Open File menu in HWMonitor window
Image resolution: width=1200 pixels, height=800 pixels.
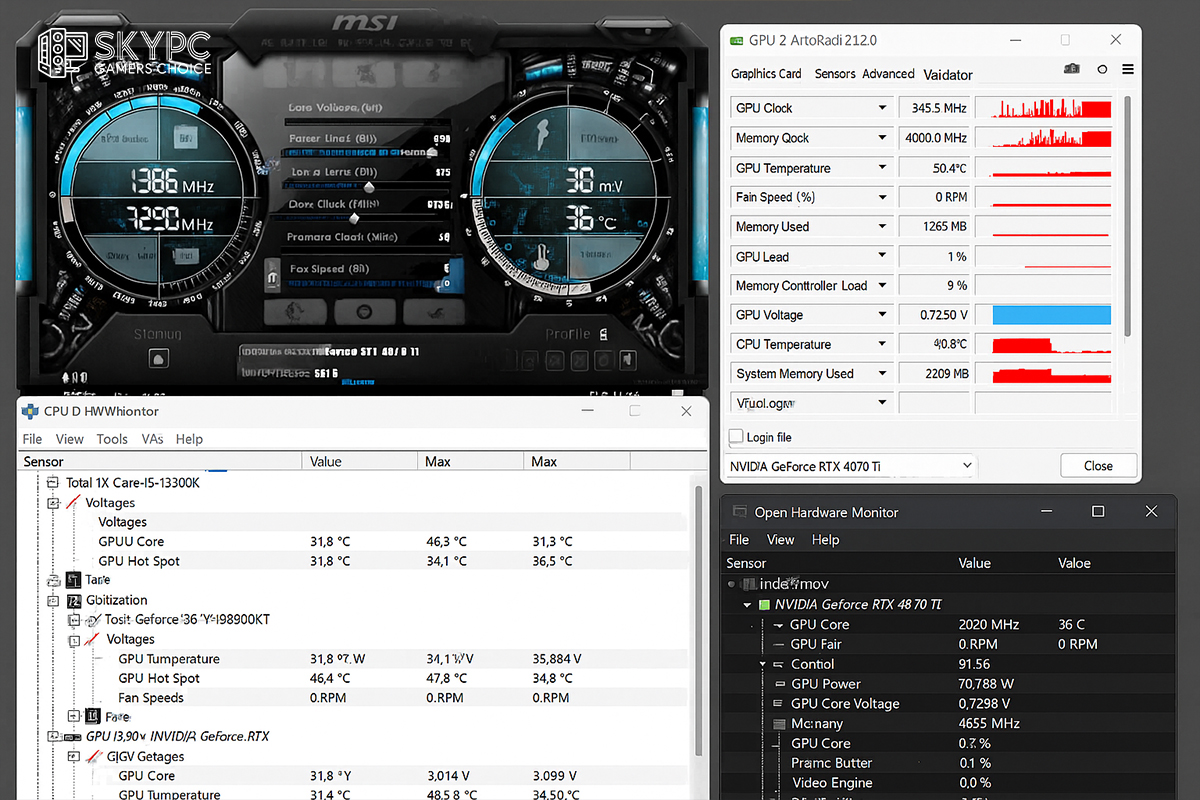click(32, 439)
